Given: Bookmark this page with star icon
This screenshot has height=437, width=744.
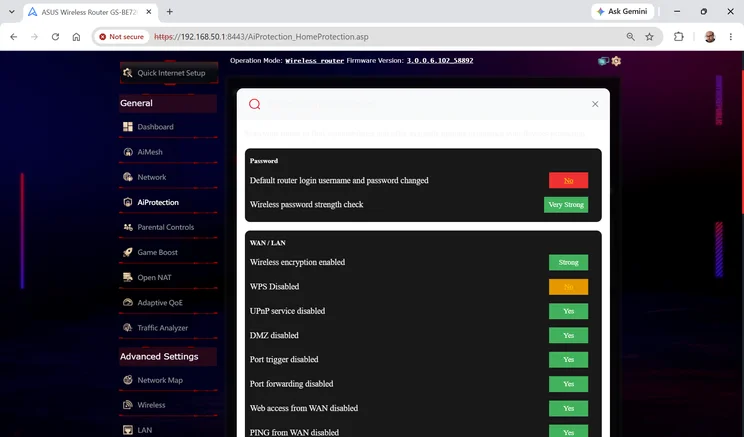Looking at the screenshot, I should tap(649, 37).
